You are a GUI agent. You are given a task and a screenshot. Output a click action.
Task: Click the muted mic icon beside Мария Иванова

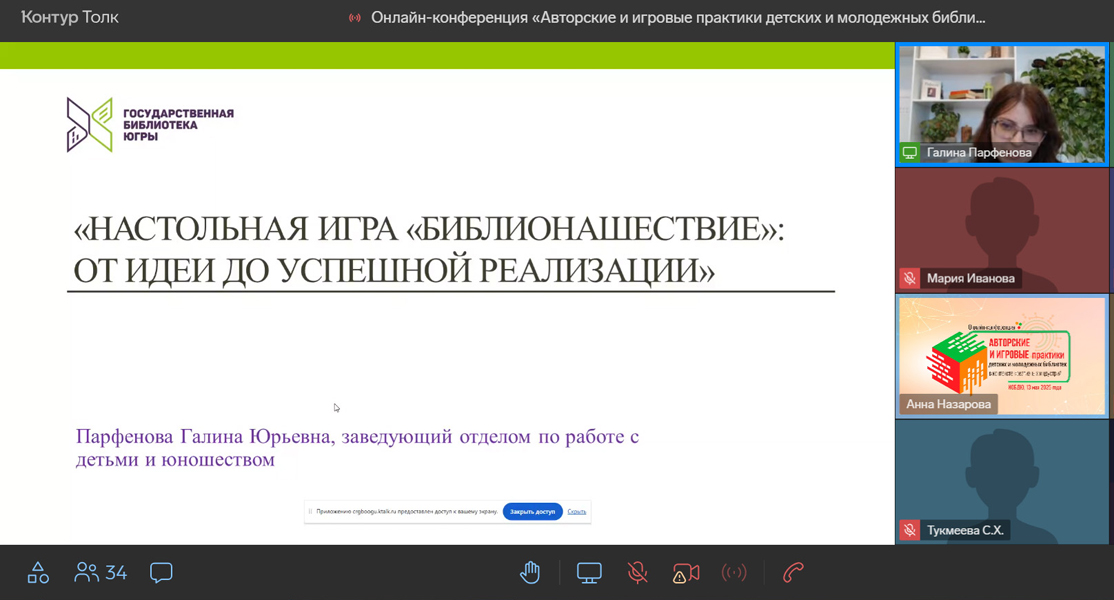910,279
